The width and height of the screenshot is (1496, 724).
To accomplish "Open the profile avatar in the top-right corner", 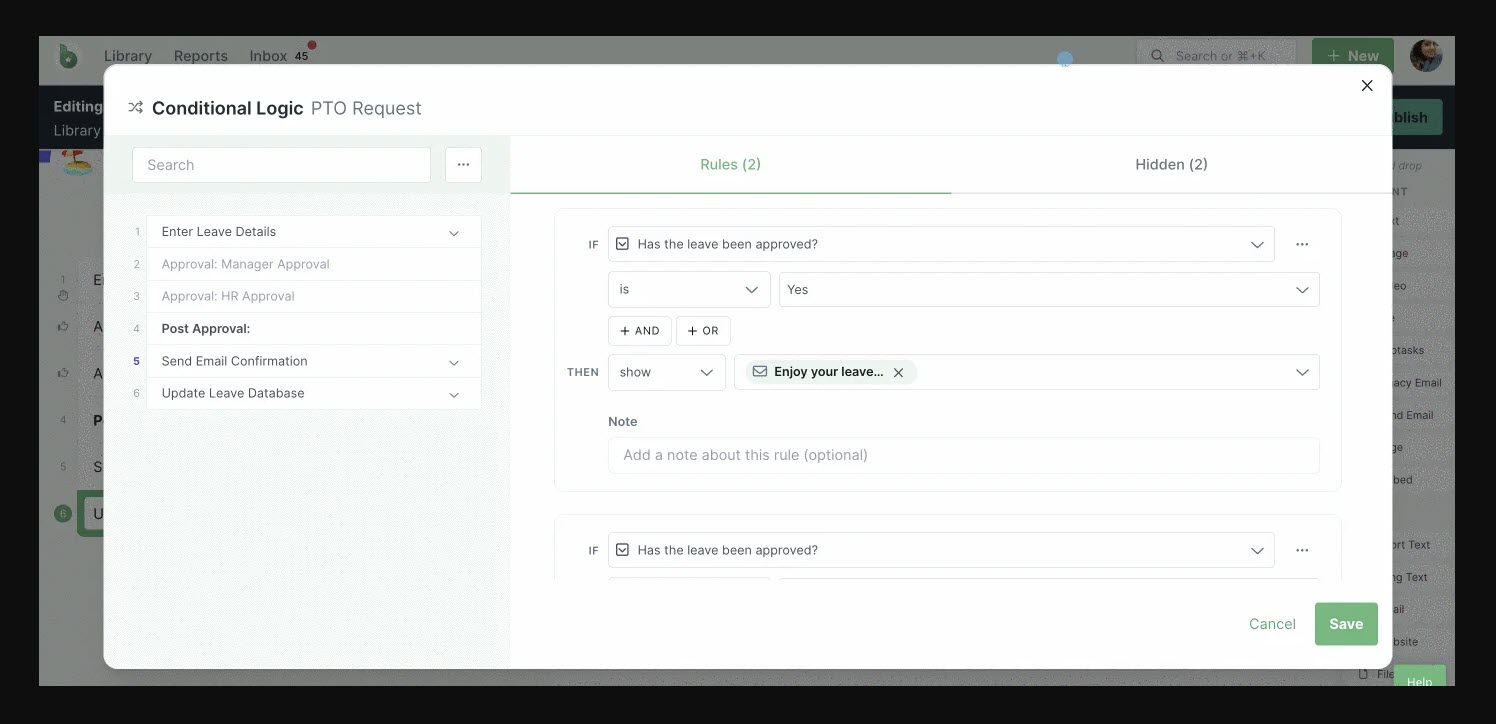I will click(x=1426, y=56).
